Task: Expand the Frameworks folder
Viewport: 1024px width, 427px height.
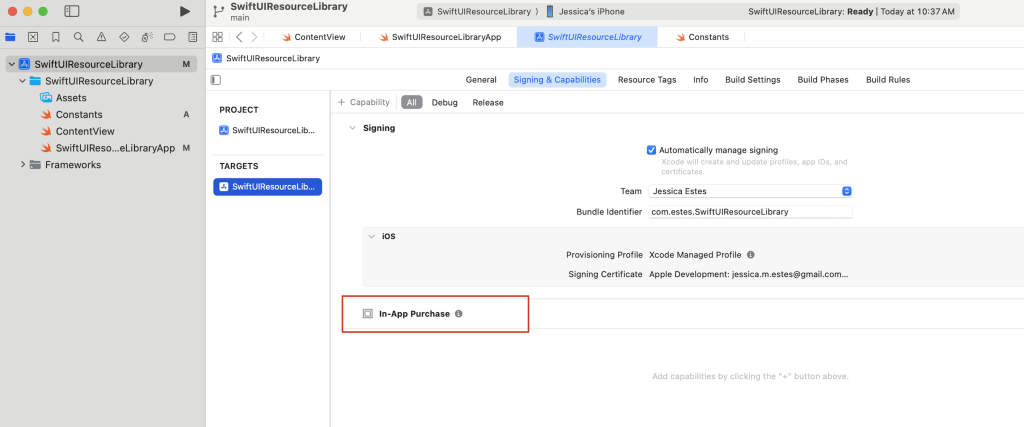Action: [23, 165]
